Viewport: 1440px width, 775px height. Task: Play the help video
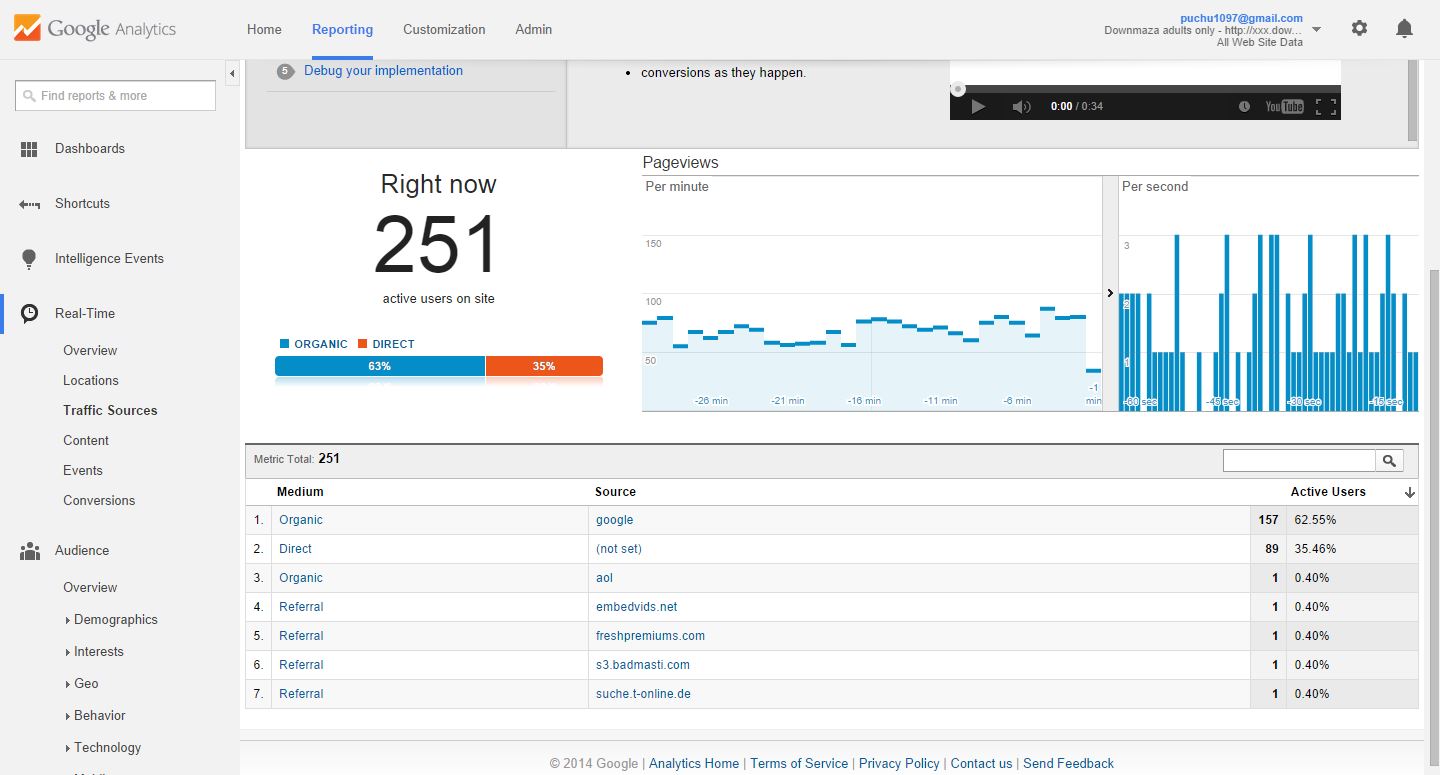[x=978, y=106]
